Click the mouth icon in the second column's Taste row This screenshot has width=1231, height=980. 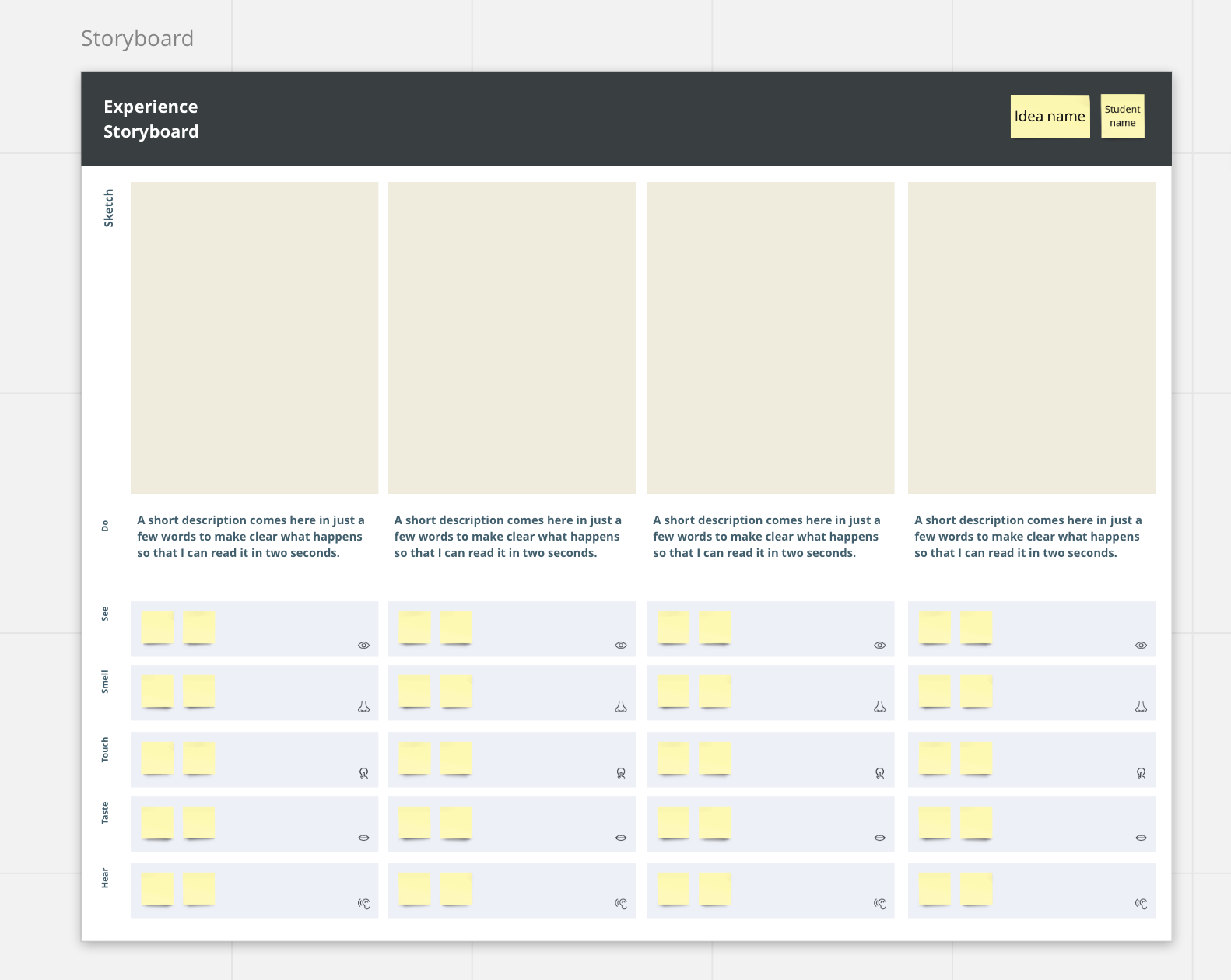coord(621,838)
